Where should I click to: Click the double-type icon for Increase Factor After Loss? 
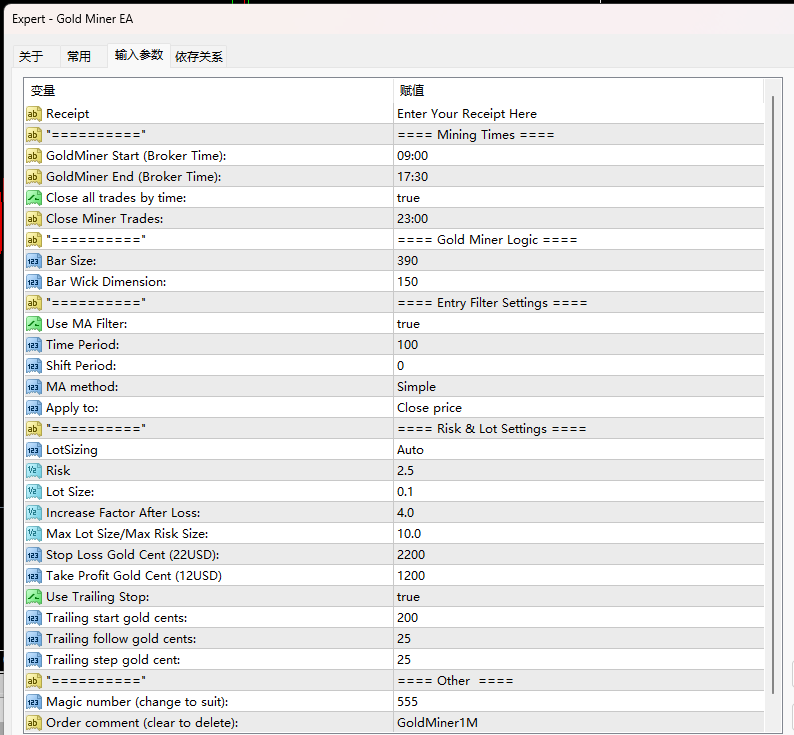[33, 513]
